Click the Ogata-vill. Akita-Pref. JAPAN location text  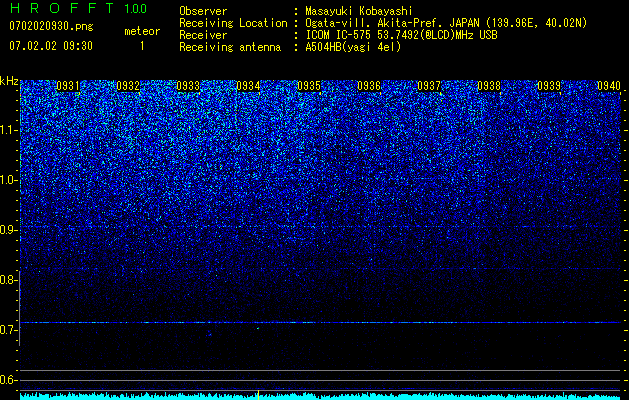pos(446,23)
